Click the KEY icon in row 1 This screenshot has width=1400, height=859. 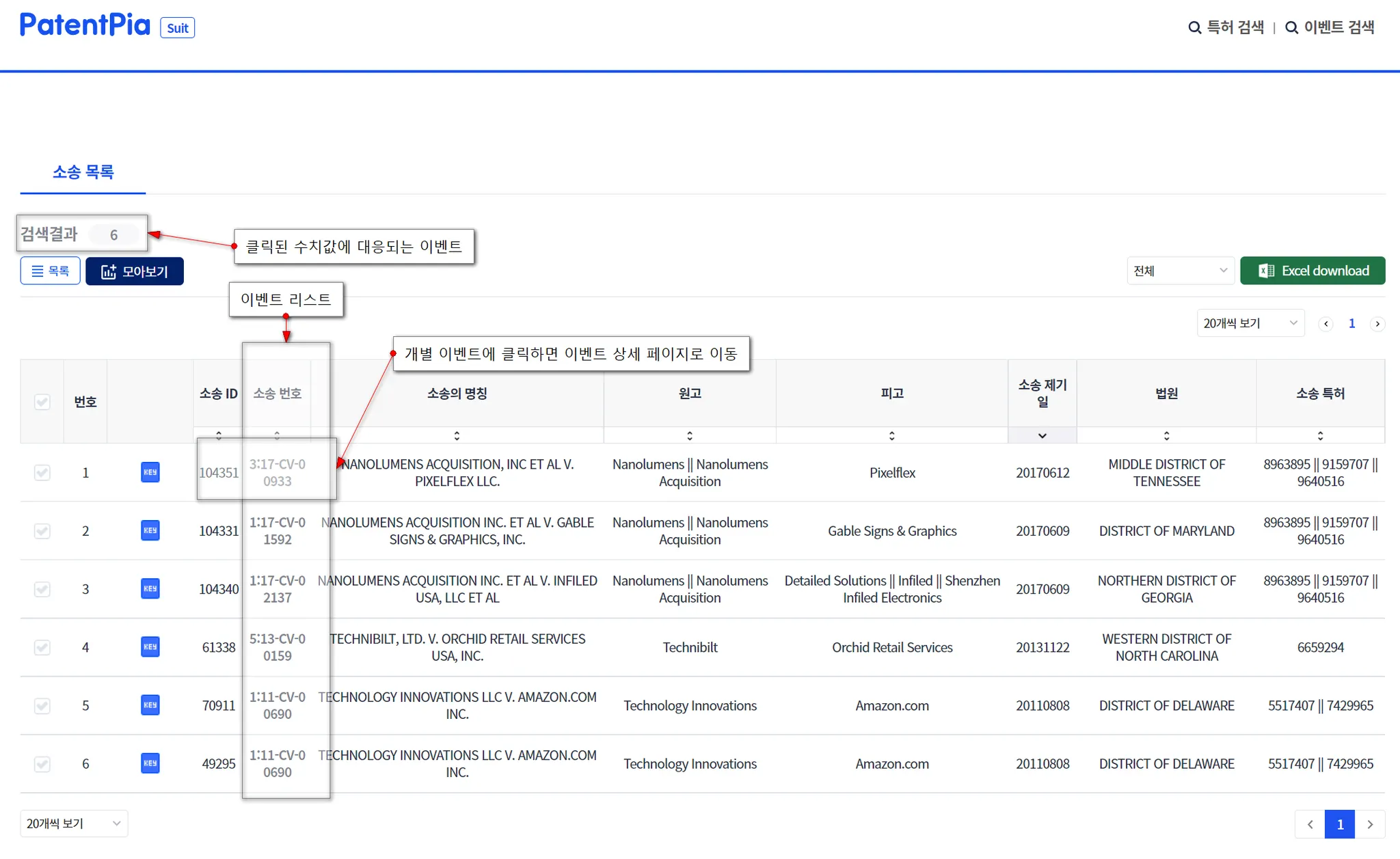[150, 472]
